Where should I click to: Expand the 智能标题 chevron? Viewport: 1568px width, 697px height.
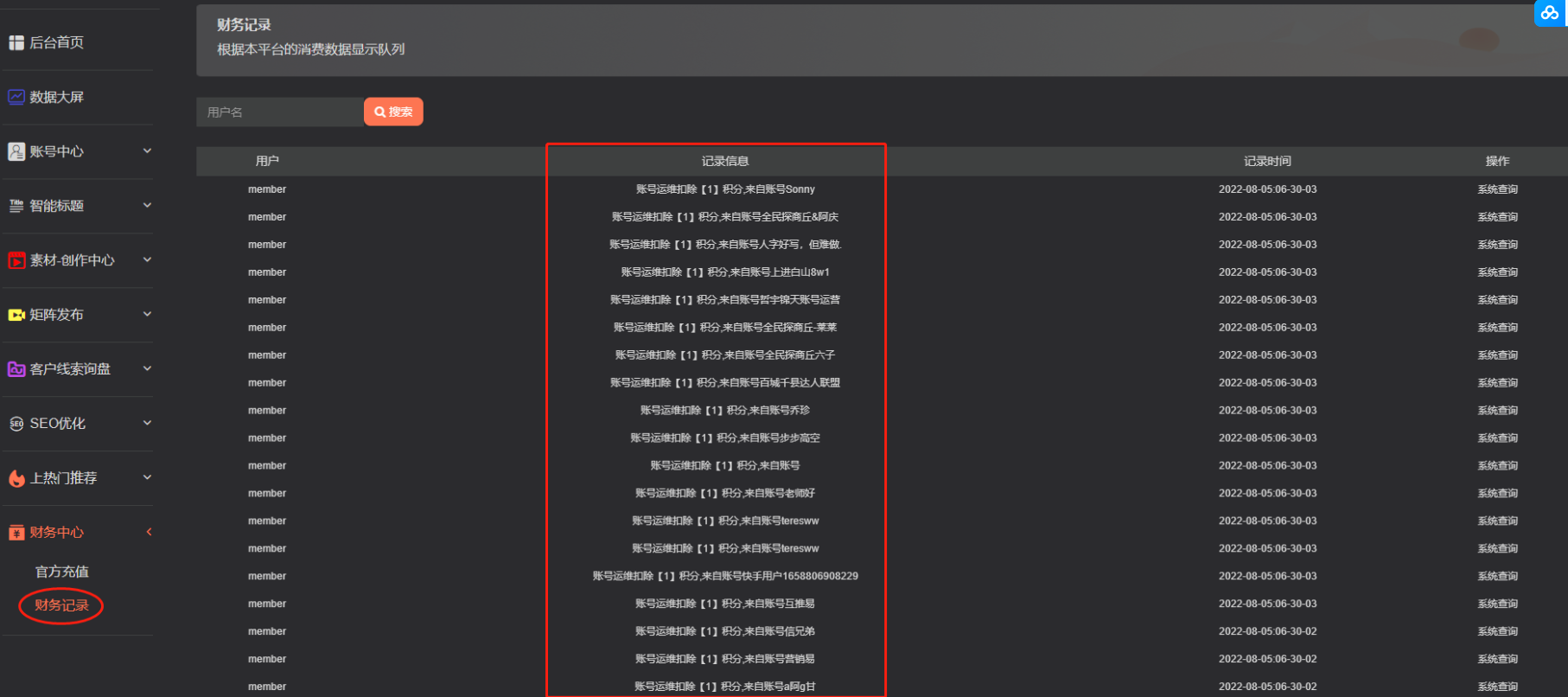(147, 205)
